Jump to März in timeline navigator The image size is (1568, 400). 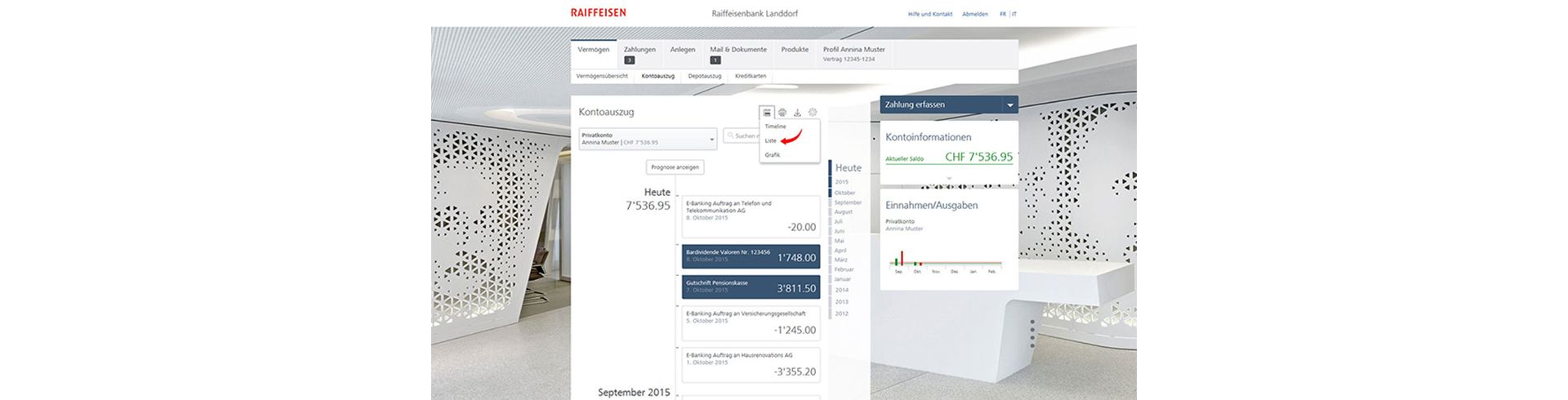point(840,260)
